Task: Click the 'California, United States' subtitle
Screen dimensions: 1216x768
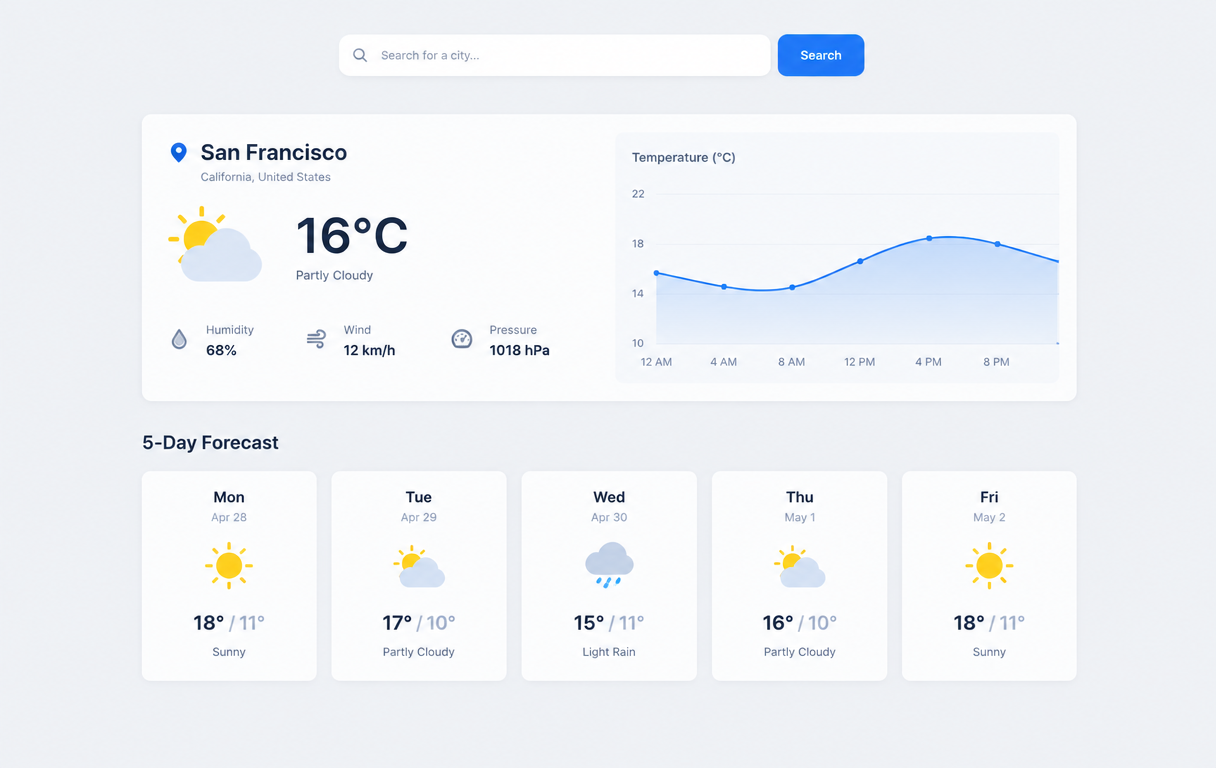Action: tap(265, 177)
